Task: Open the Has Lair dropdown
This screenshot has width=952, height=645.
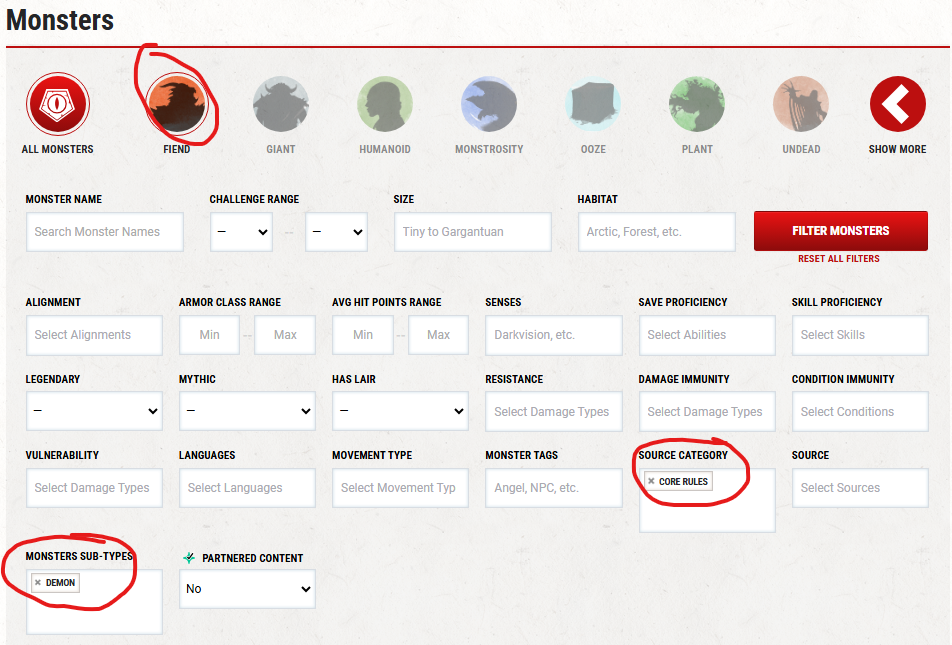Action: click(x=400, y=411)
